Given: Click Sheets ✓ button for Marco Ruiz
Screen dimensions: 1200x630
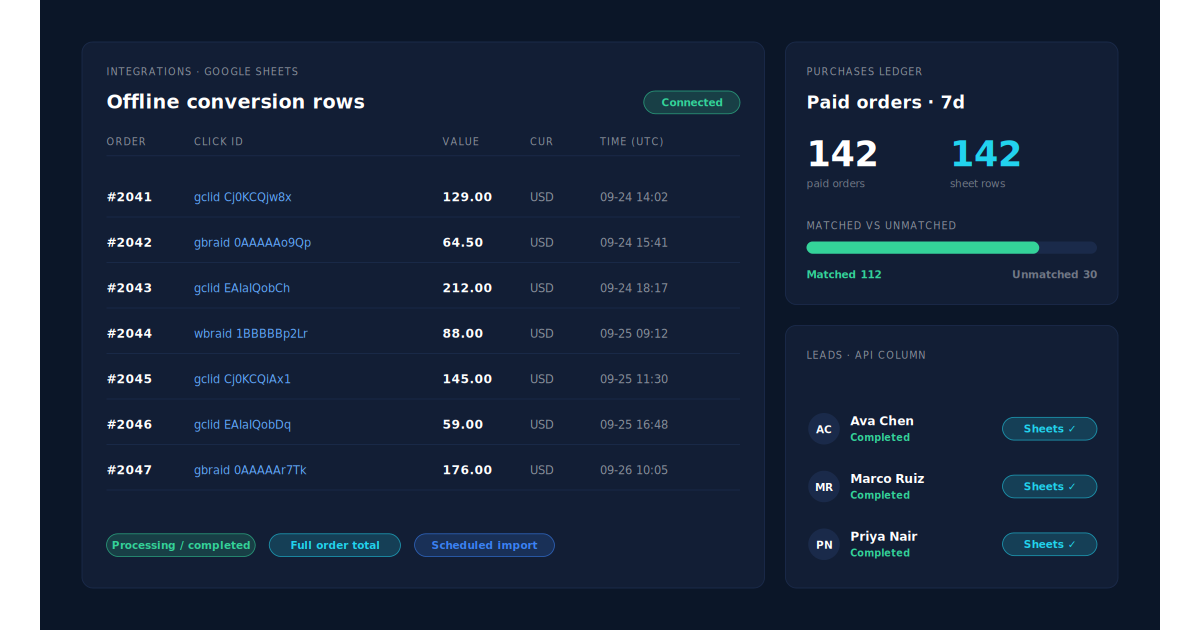Looking at the screenshot, I should (x=1049, y=486).
